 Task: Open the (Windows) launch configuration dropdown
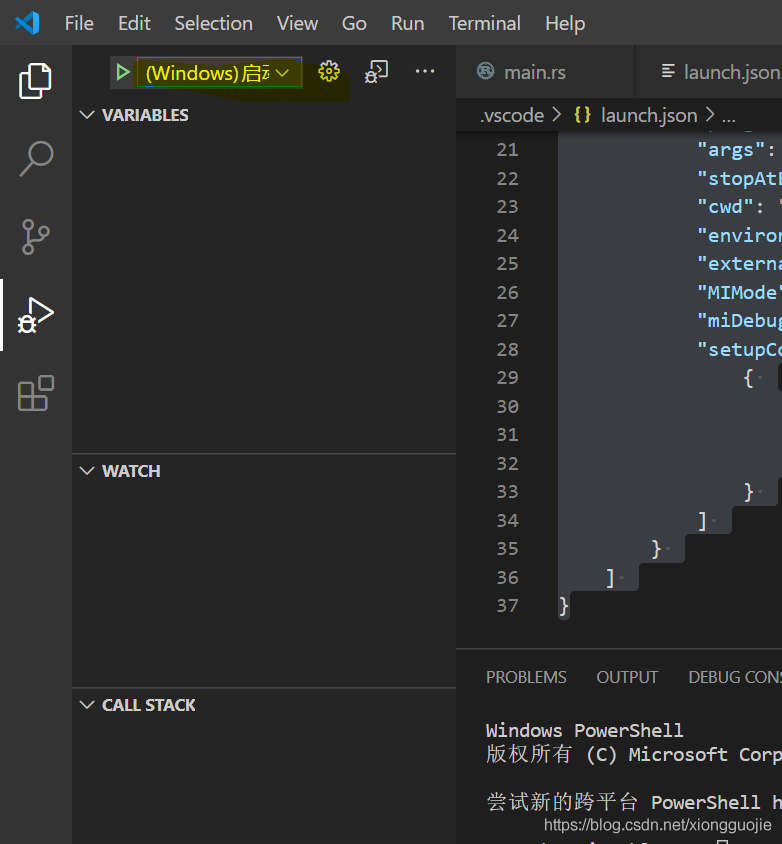[x=219, y=73]
